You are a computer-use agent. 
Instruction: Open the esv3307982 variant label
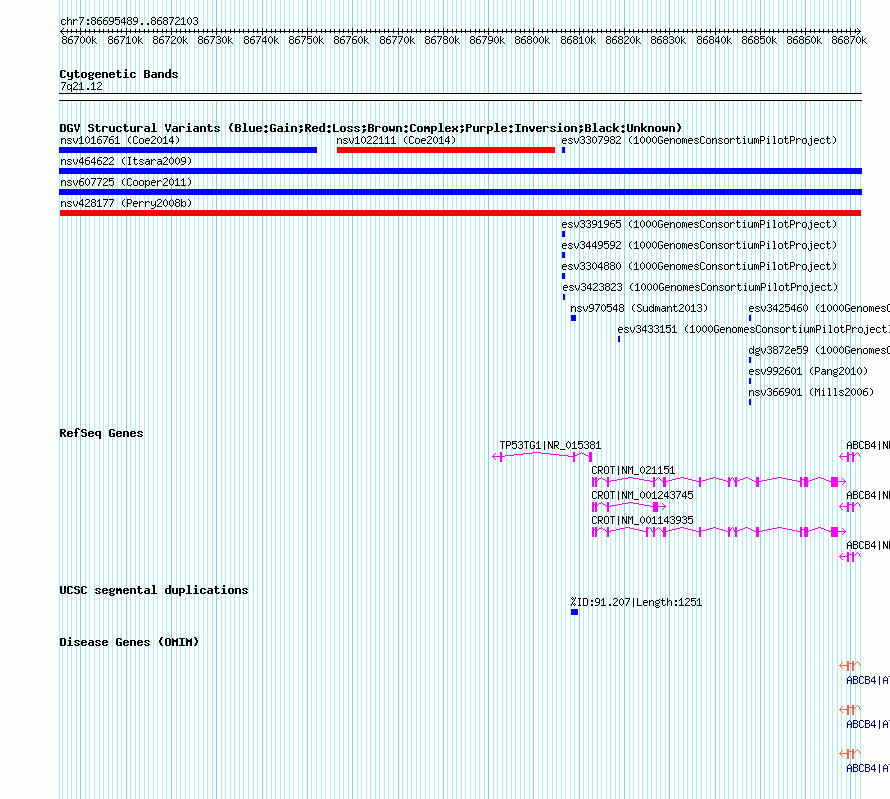click(699, 140)
